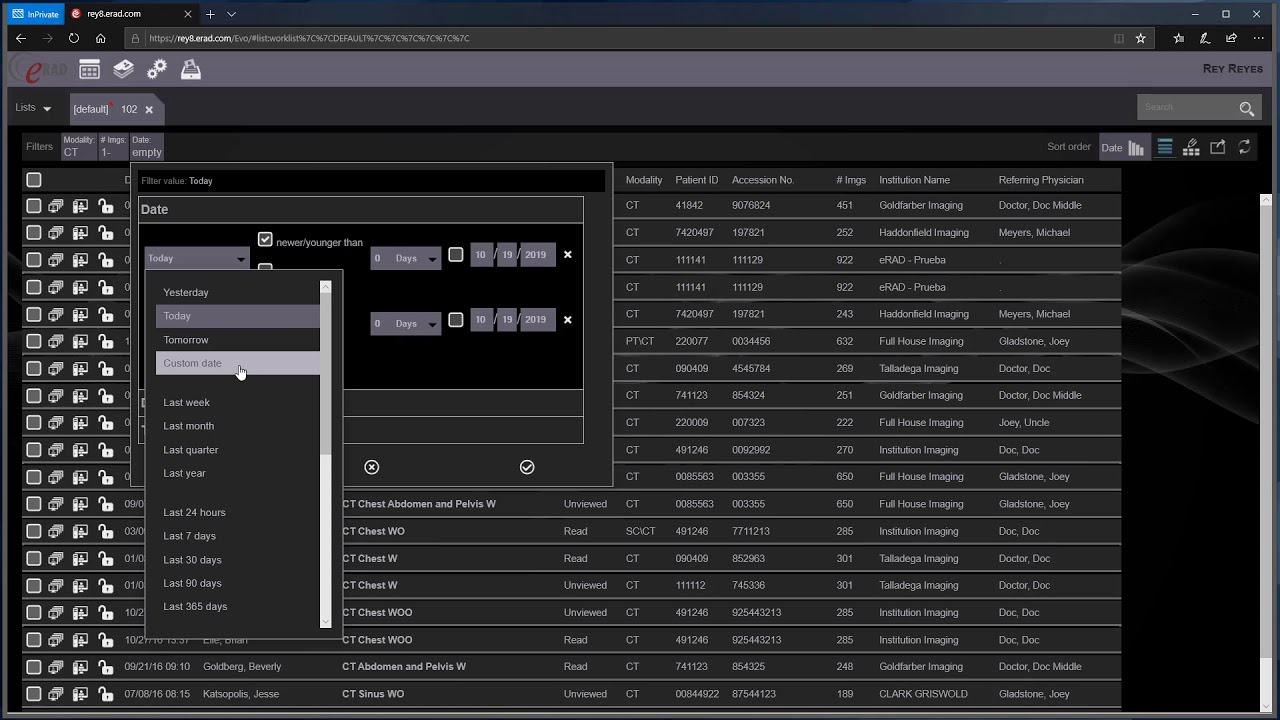This screenshot has height=720, width=1280.
Task: Sort by Accession No. column header
Action: [762, 180]
